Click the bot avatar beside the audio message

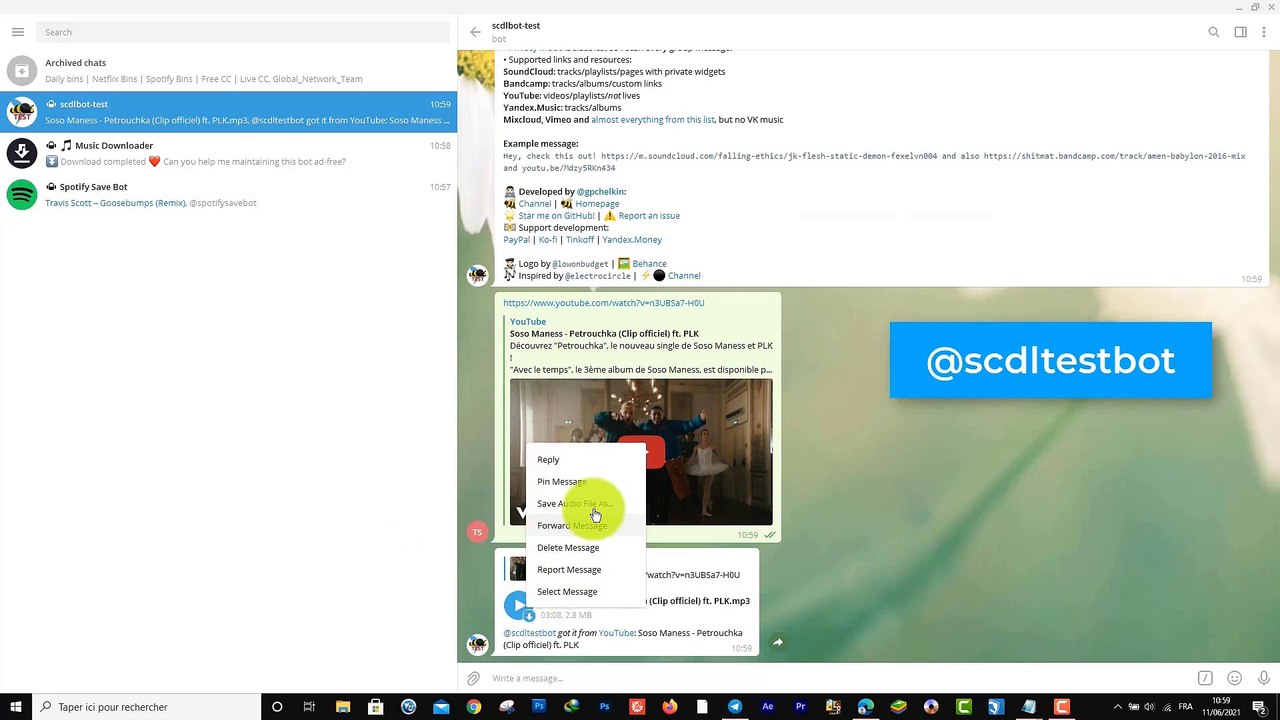[x=477, y=643]
